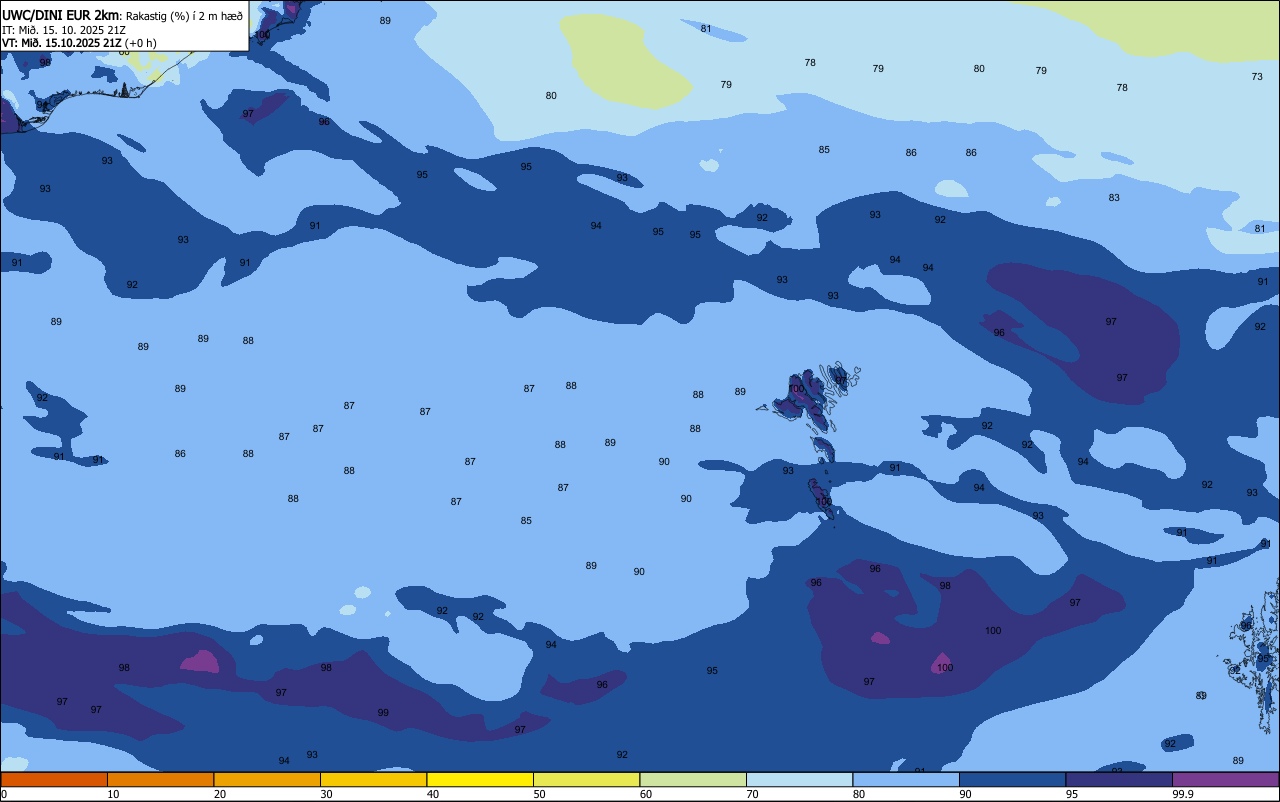Click the legend scale label "50"
Image resolution: width=1280 pixels, height=802 pixels.
coord(539,794)
